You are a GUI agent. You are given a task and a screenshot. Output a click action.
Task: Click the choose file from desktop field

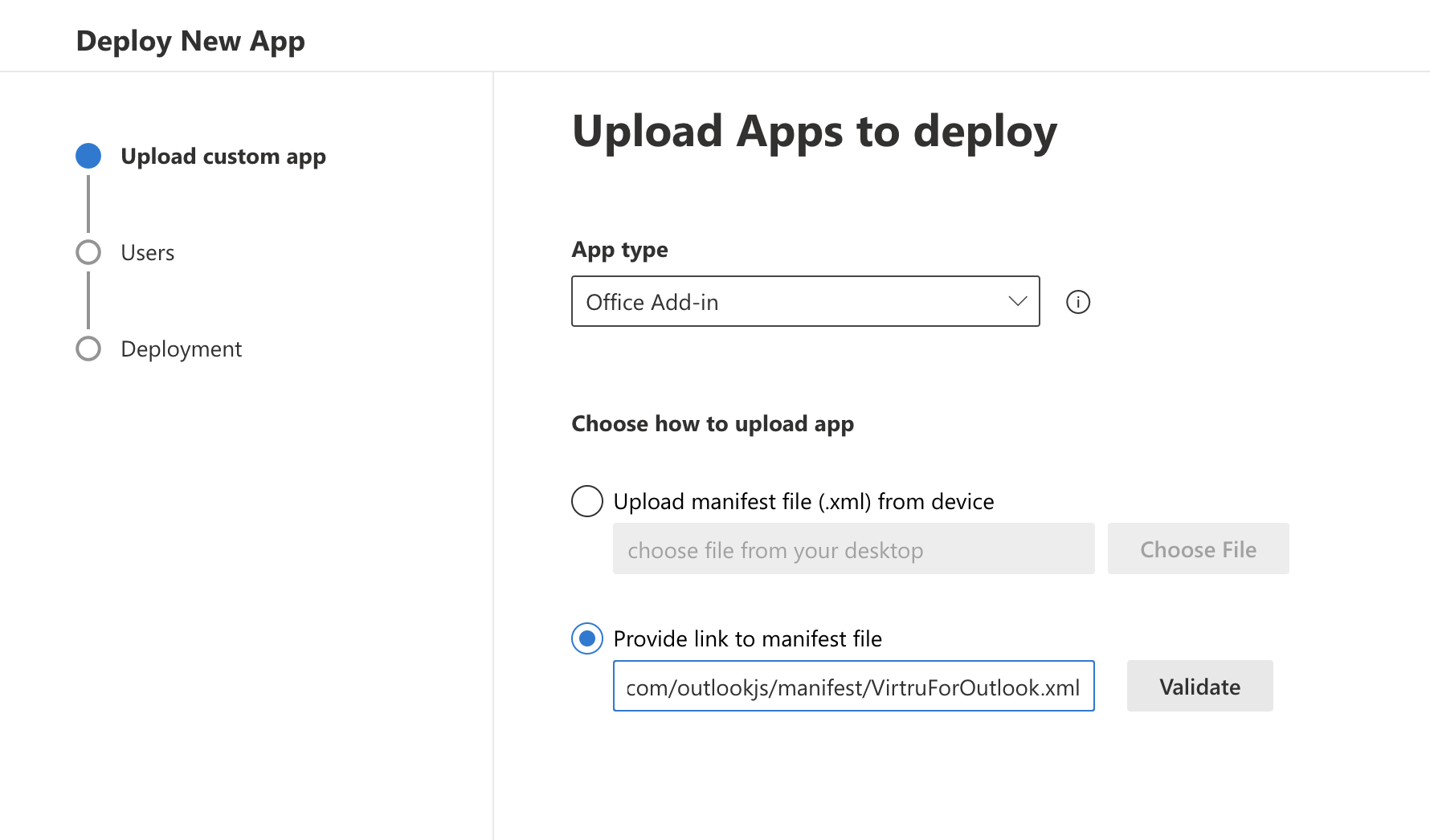853,548
